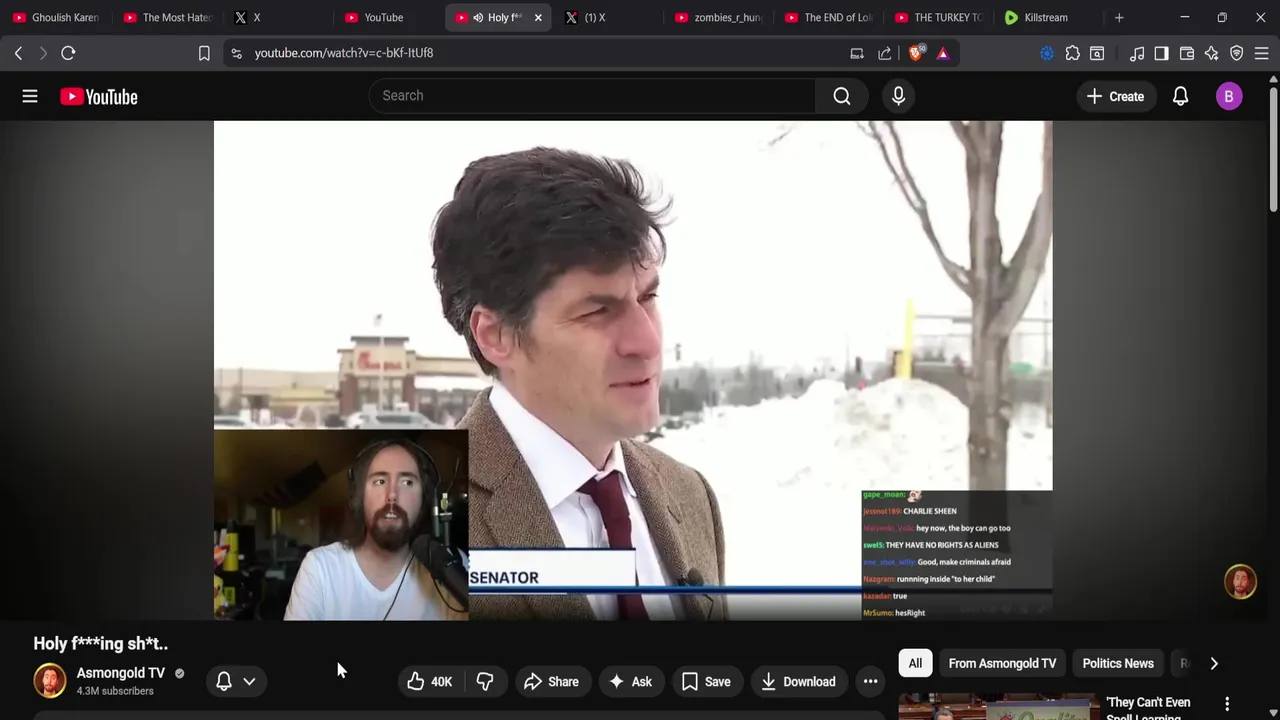Open more actions three-dot menu under the video
Viewport: 1280px width, 720px height.
pyautogui.click(x=870, y=682)
